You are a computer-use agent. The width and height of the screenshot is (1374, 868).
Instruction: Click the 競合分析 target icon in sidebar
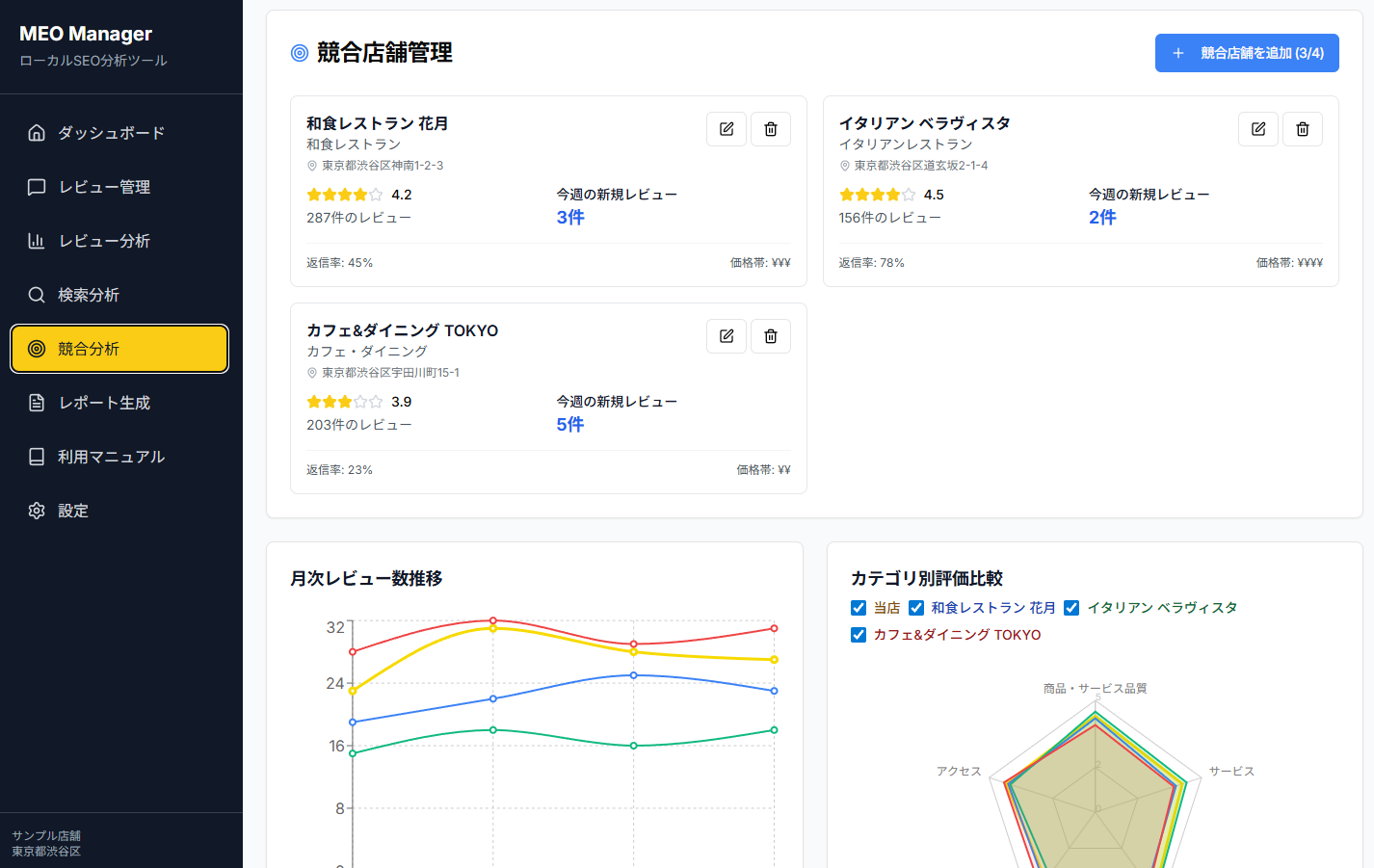pyautogui.click(x=37, y=348)
